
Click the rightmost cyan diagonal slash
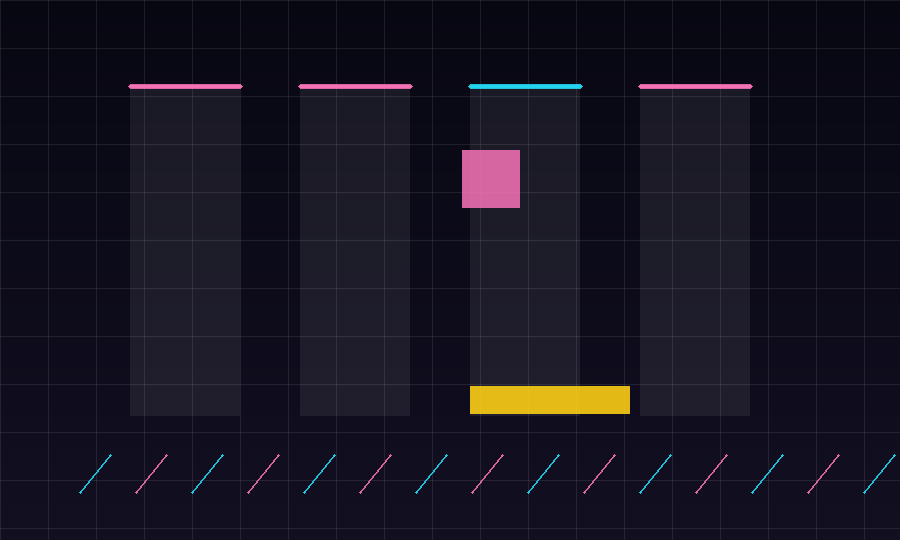point(879,474)
